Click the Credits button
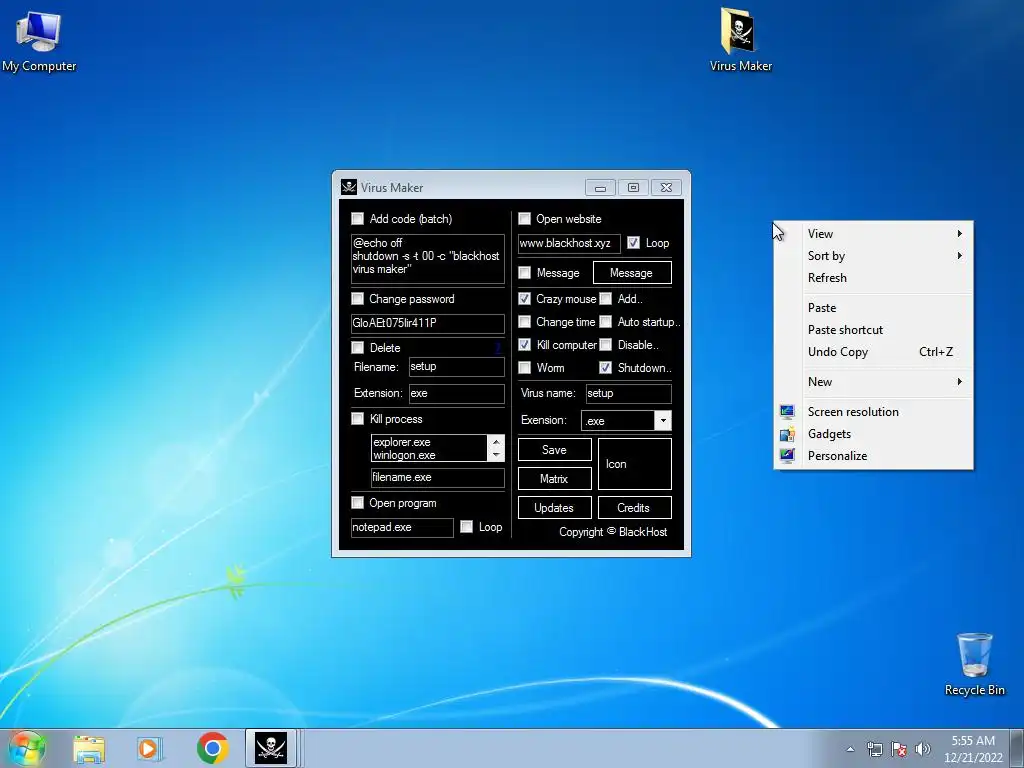The height and width of the screenshot is (768, 1024). [x=634, y=507]
